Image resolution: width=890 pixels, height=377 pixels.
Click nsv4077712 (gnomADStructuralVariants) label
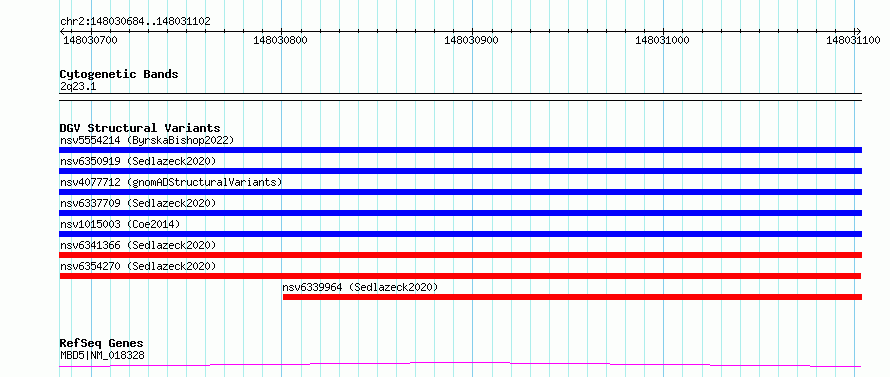[171, 182]
